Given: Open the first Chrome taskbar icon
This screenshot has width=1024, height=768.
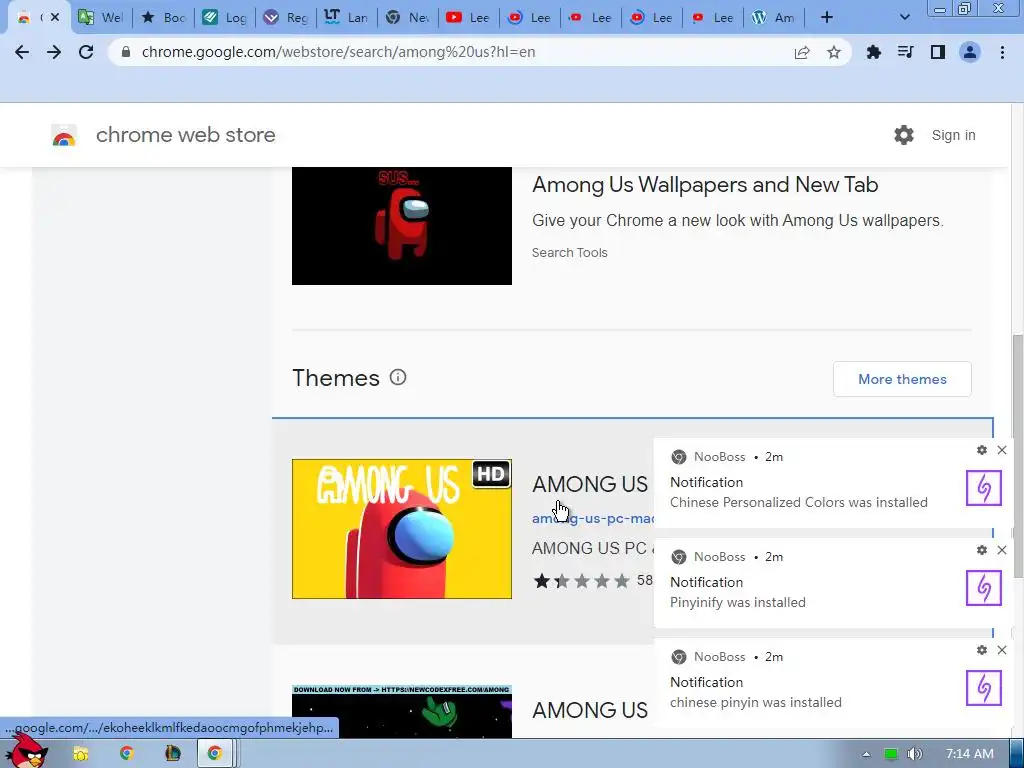Looking at the screenshot, I should pyautogui.click(x=126, y=754).
